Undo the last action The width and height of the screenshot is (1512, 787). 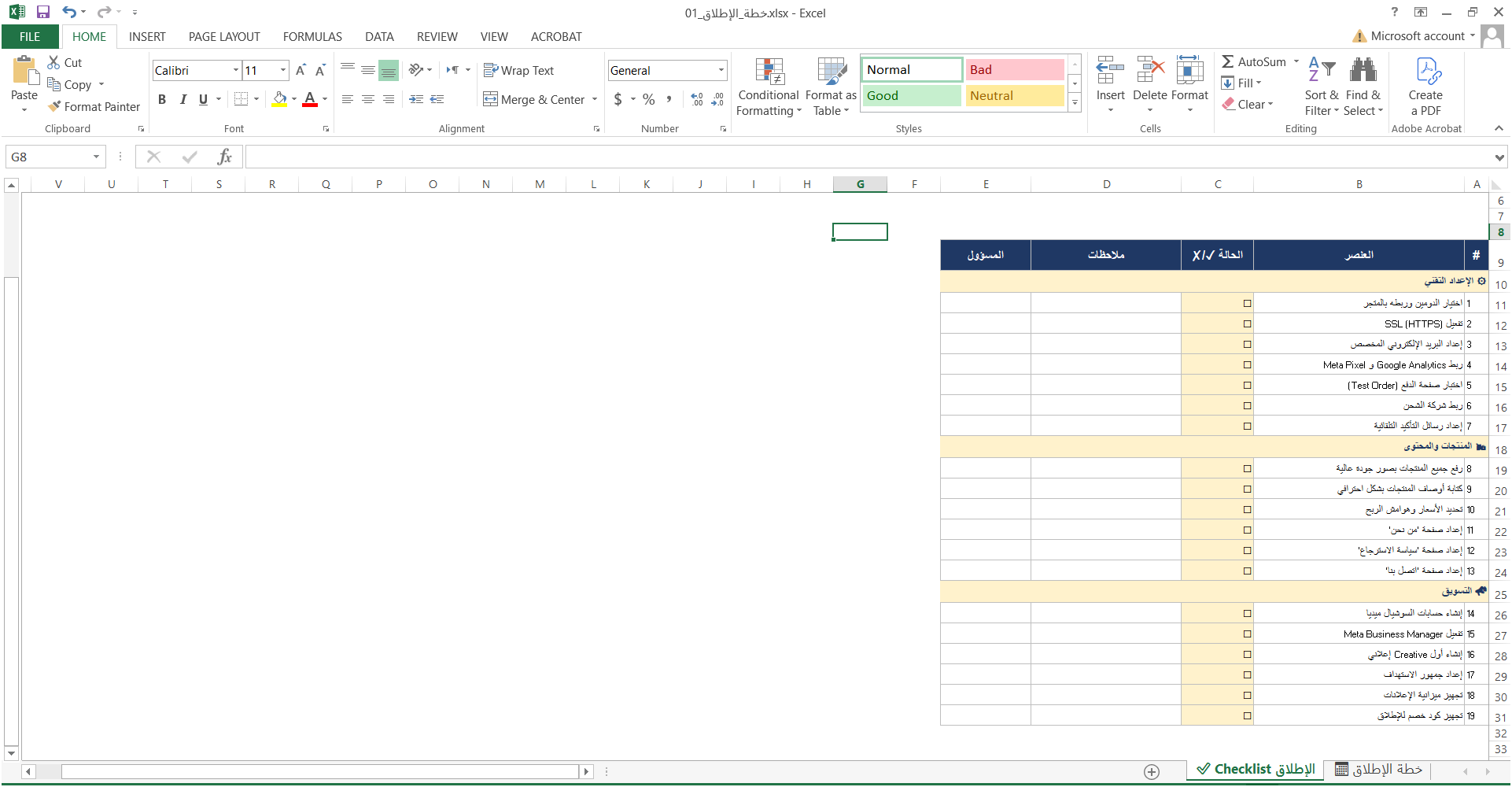click(x=69, y=12)
